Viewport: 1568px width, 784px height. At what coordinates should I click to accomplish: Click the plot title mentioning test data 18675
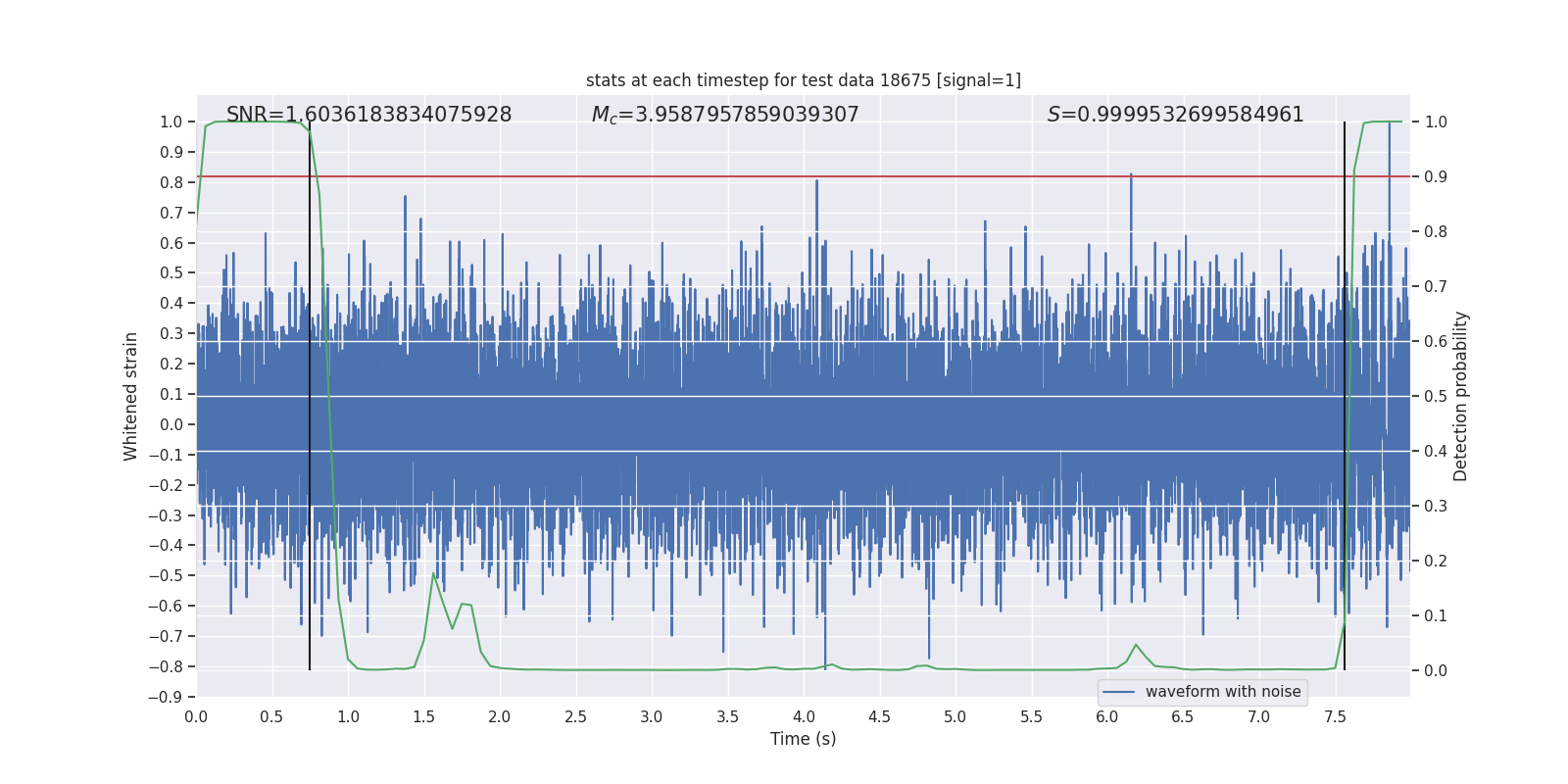[x=803, y=80]
